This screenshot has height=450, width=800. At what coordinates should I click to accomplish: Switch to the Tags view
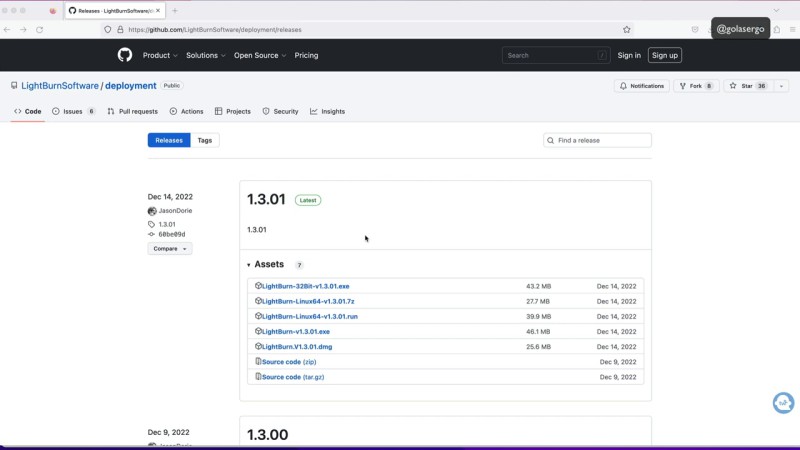[205, 140]
